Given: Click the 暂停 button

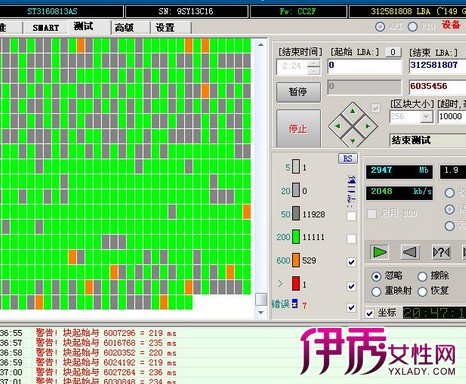Looking at the screenshot, I should click(298, 92).
